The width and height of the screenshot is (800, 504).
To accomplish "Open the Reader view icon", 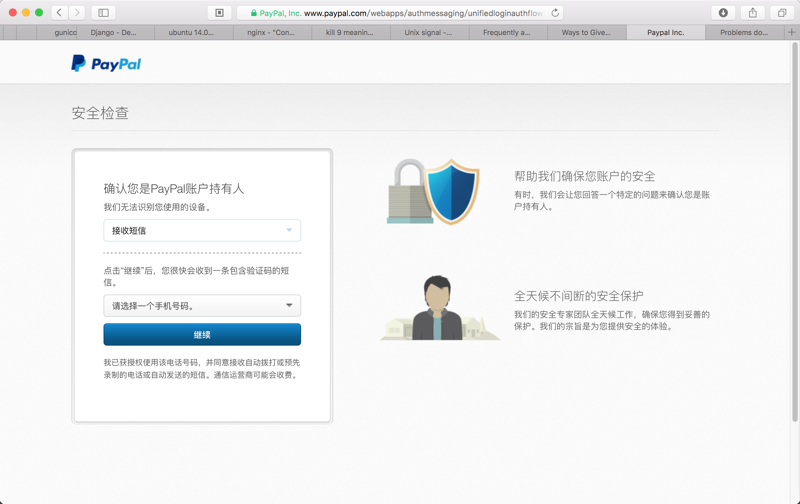I will click(x=219, y=13).
